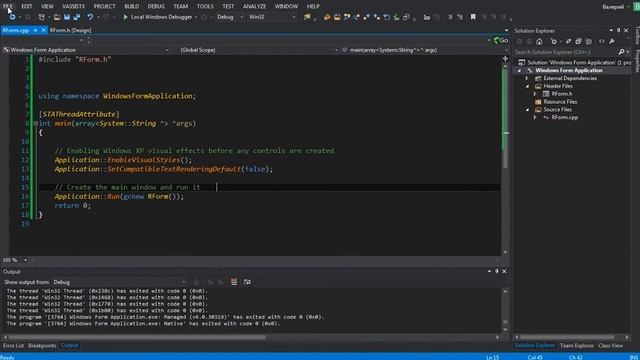The image size is (640, 360).
Task: Switch to the Team Explorer tab
Action: 576,346
